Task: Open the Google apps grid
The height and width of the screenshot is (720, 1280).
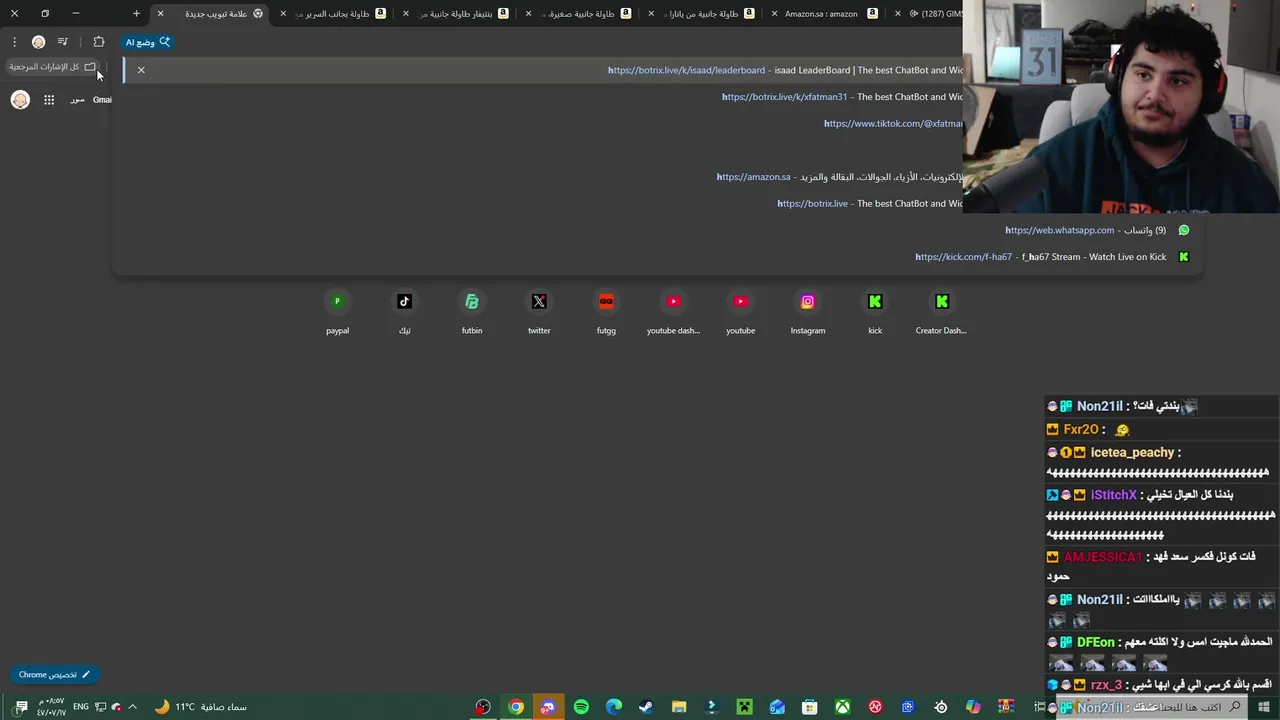Action: (x=49, y=100)
